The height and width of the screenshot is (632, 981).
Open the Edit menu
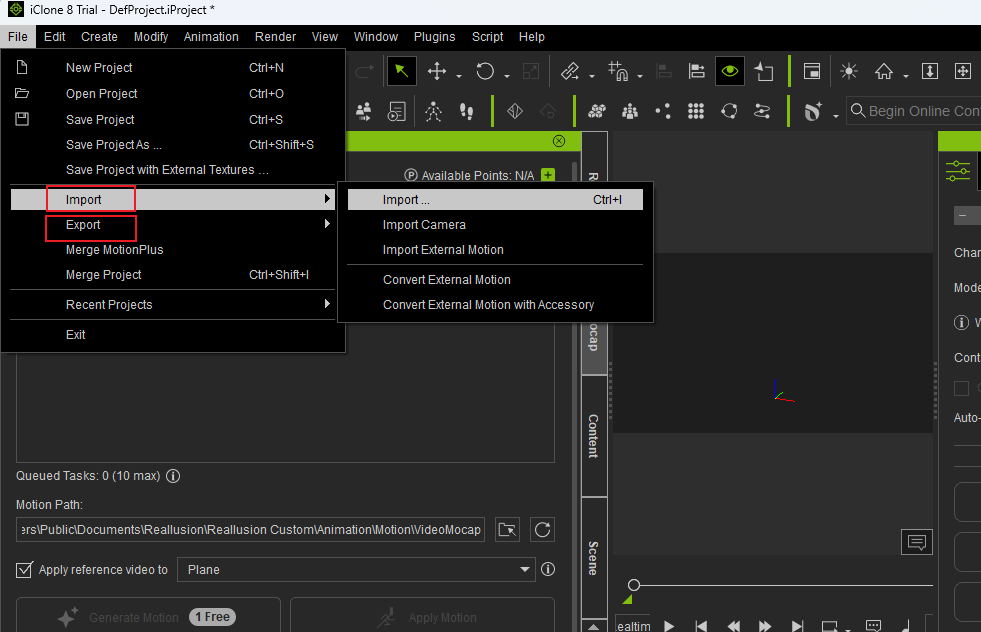coord(54,37)
